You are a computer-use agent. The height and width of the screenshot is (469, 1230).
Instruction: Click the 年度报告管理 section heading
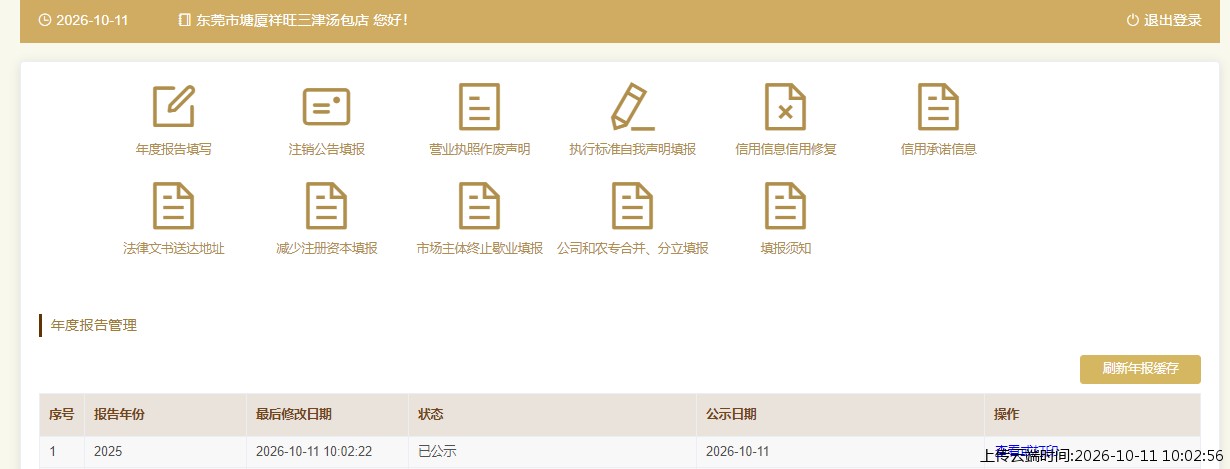click(94, 325)
